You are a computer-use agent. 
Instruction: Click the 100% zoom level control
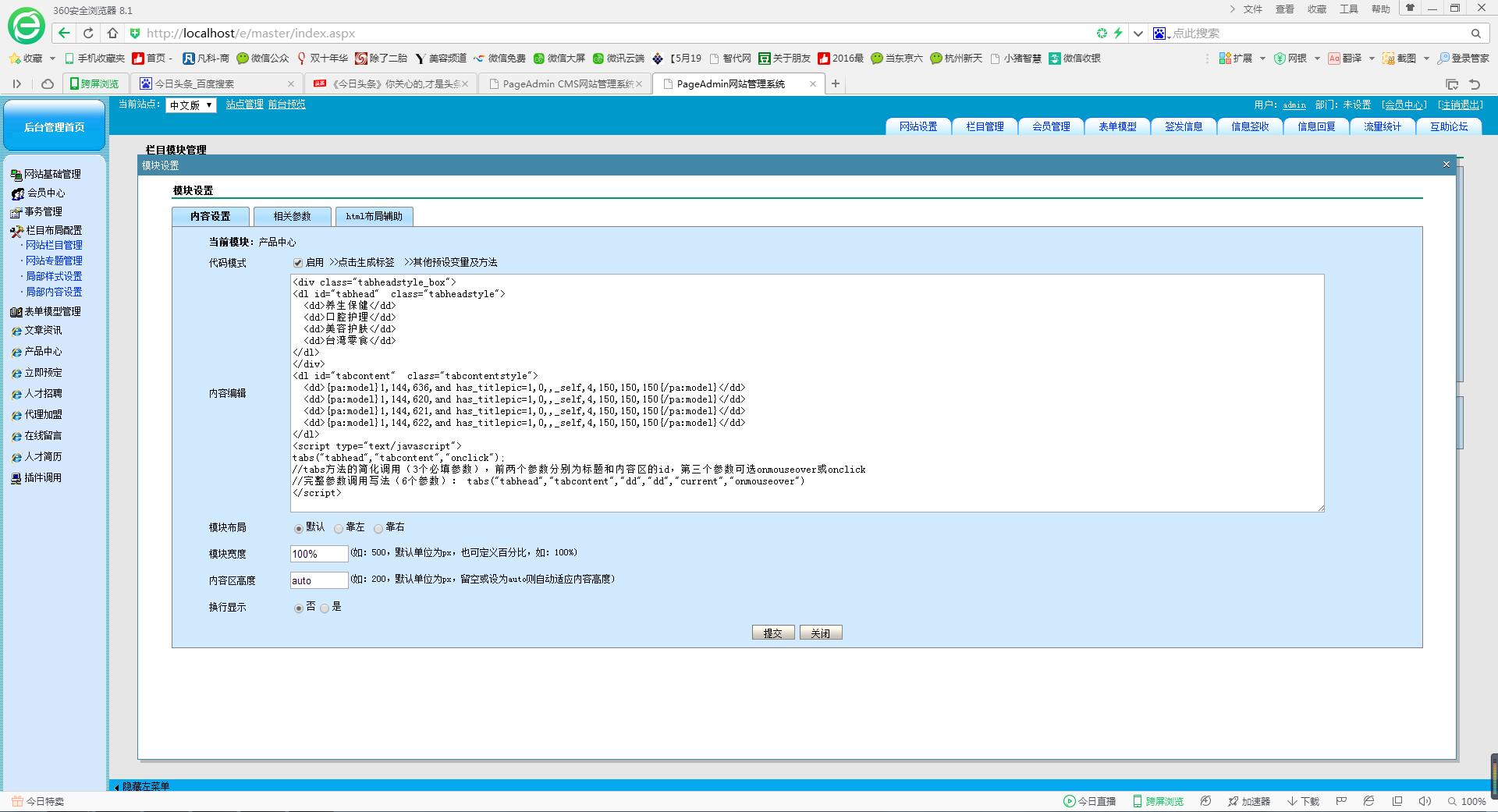pyautogui.click(x=1467, y=801)
